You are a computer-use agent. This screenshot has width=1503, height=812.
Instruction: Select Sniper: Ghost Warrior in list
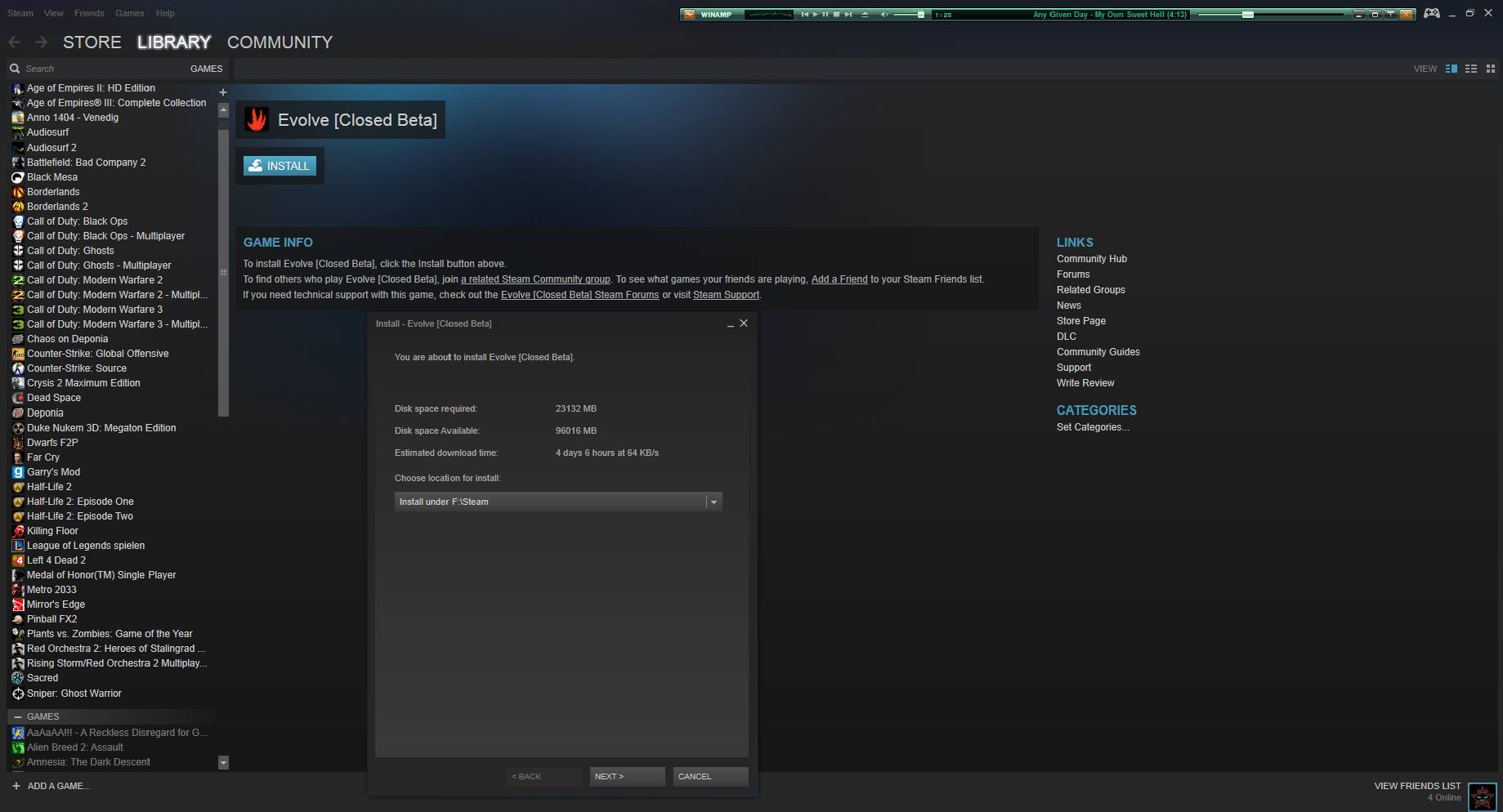[74, 694]
